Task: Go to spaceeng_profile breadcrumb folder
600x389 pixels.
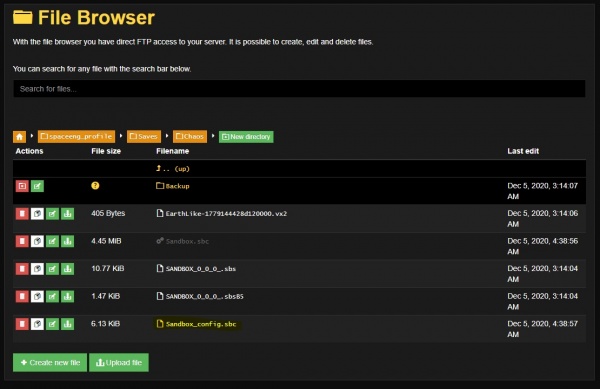Action: [77, 137]
